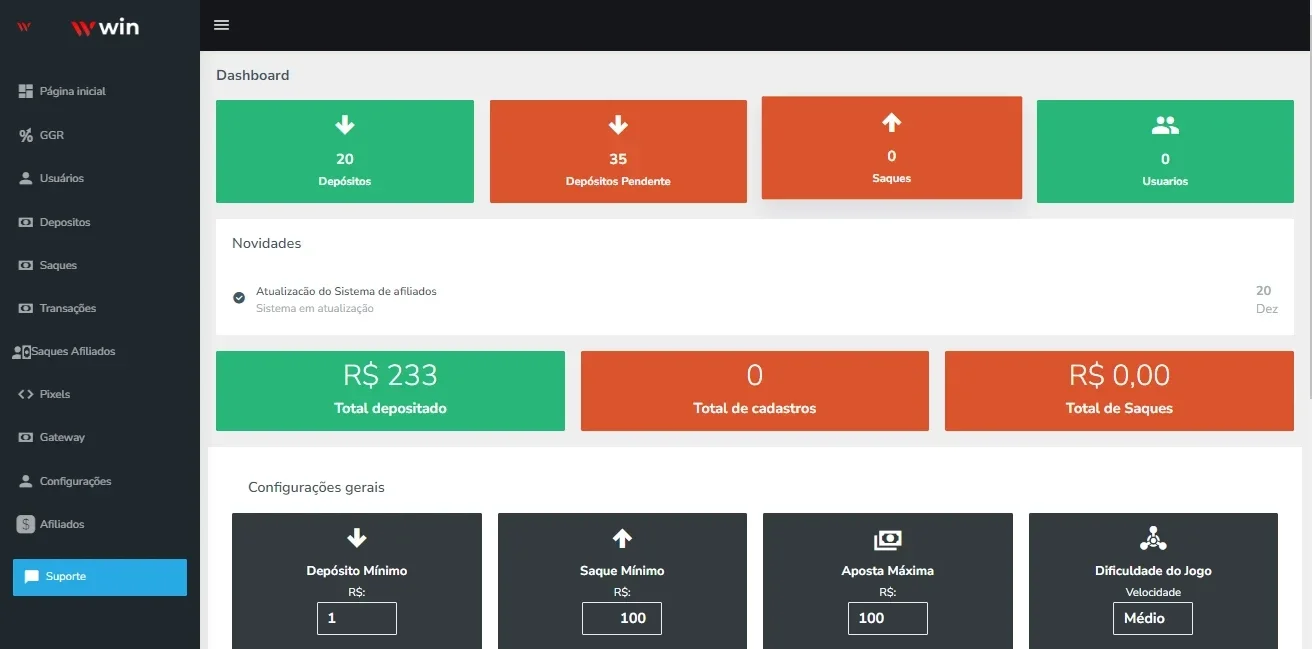Open the Total depositado R$ 233 card

pyautogui.click(x=390, y=391)
